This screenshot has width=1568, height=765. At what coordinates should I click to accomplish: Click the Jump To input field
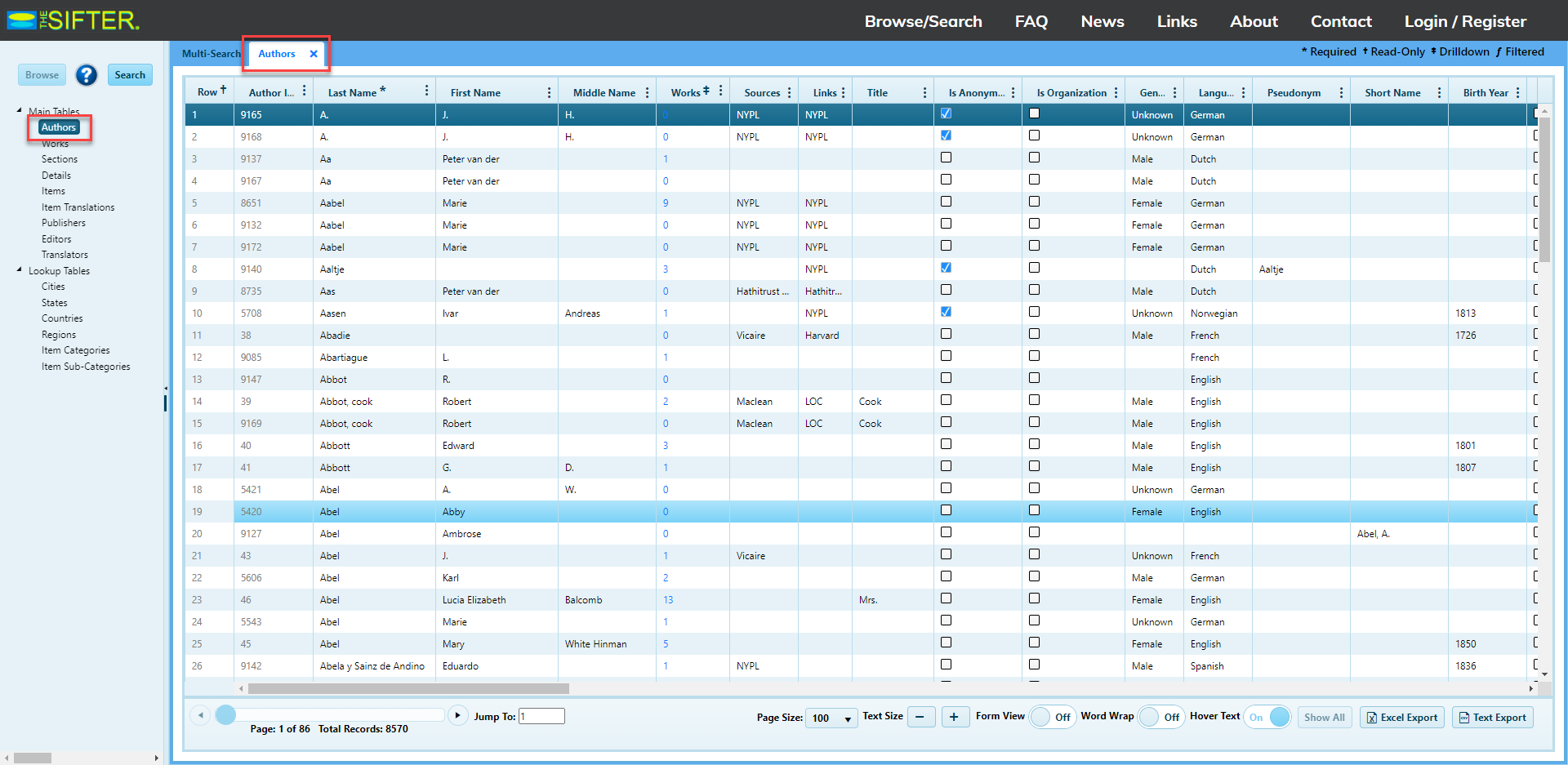click(x=541, y=716)
